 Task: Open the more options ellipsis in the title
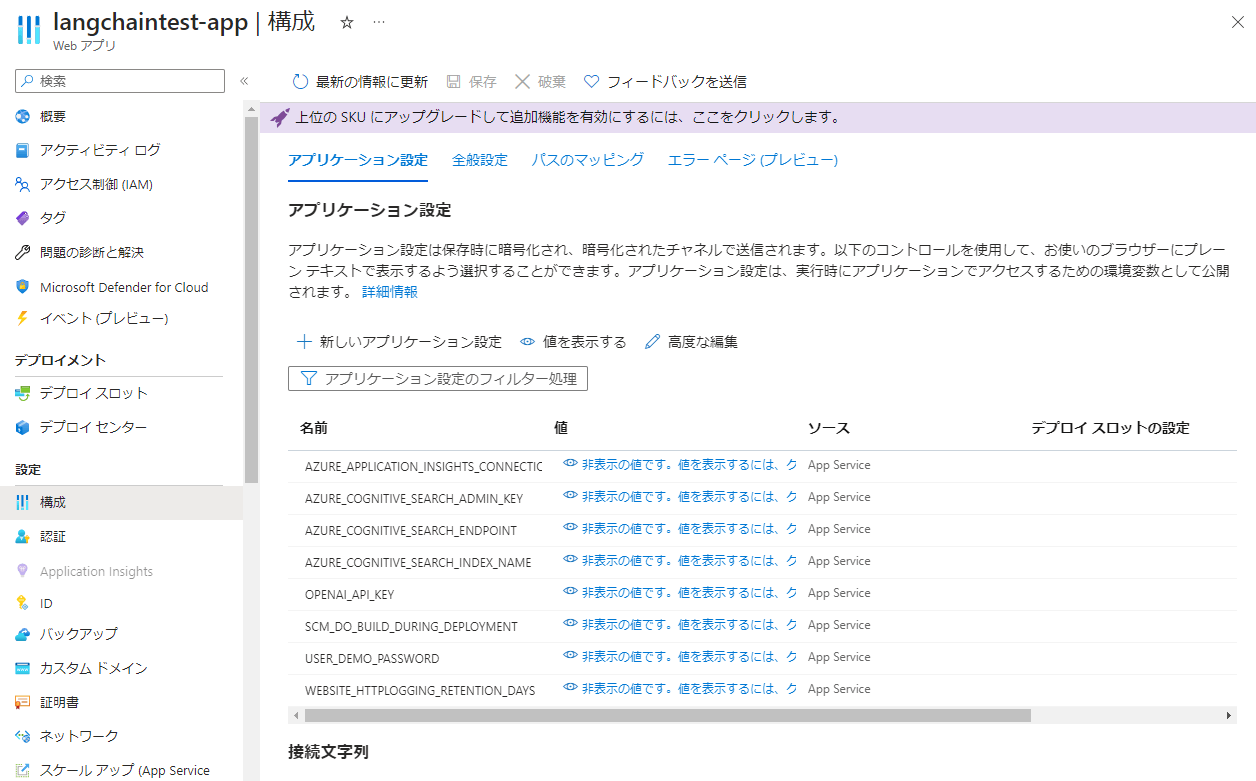click(x=379, y=22)
